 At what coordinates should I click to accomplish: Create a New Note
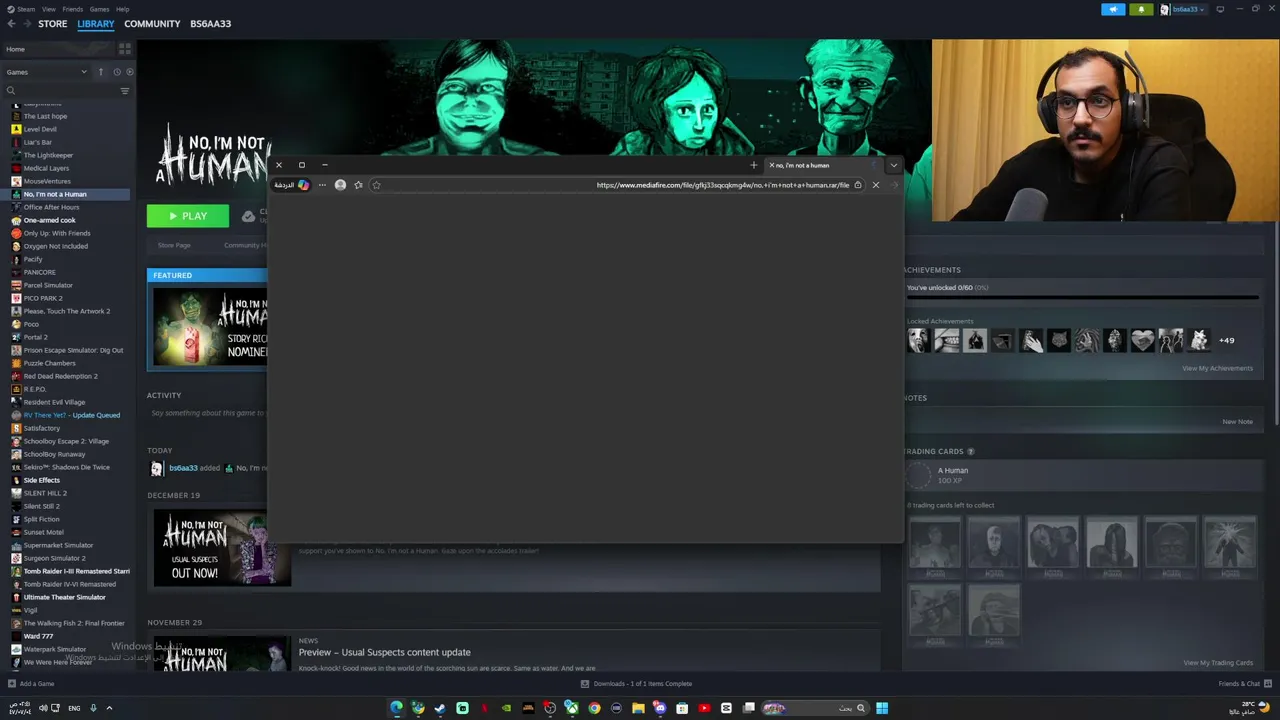(1237, 421)
